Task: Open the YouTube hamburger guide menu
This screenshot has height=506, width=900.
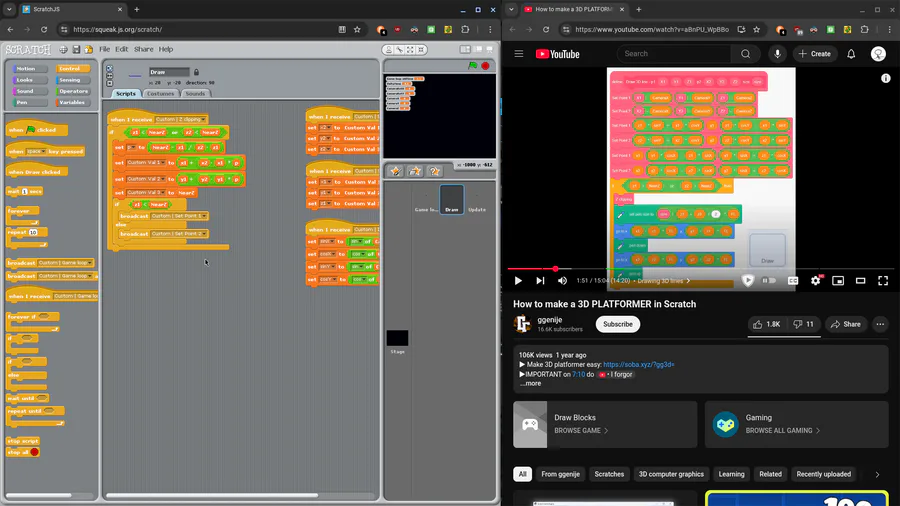Action: 519,54
